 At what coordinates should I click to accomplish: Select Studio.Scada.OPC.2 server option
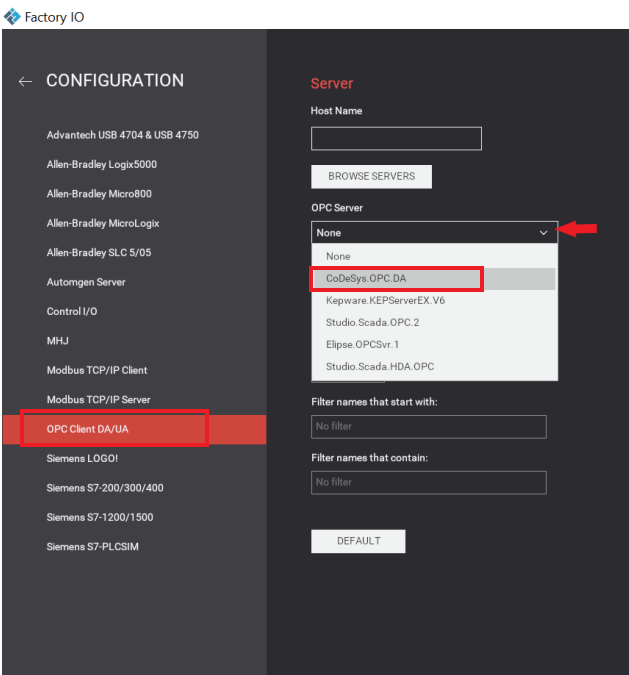(370, 322)
